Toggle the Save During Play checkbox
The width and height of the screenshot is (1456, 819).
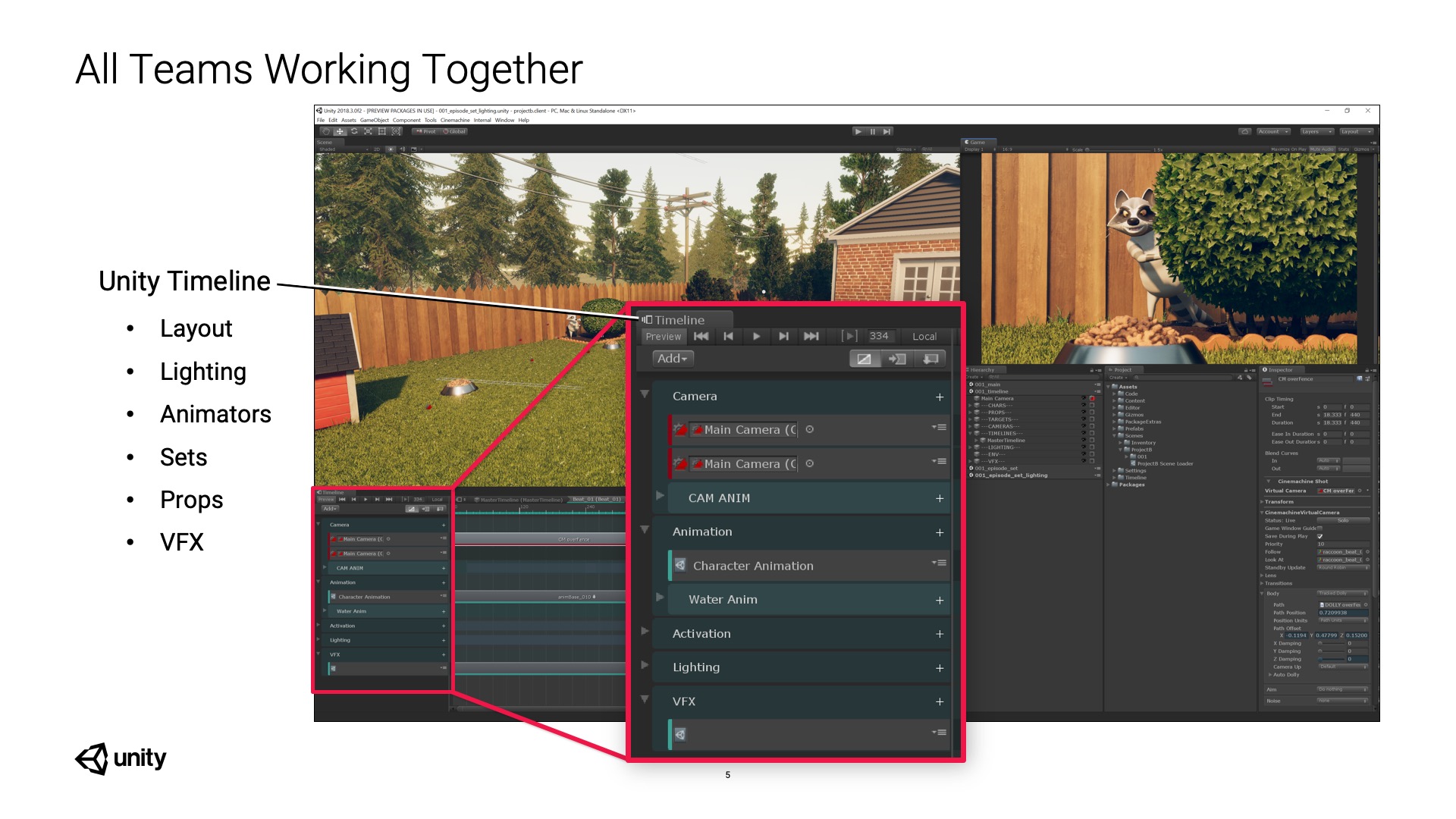(1320, 536)
